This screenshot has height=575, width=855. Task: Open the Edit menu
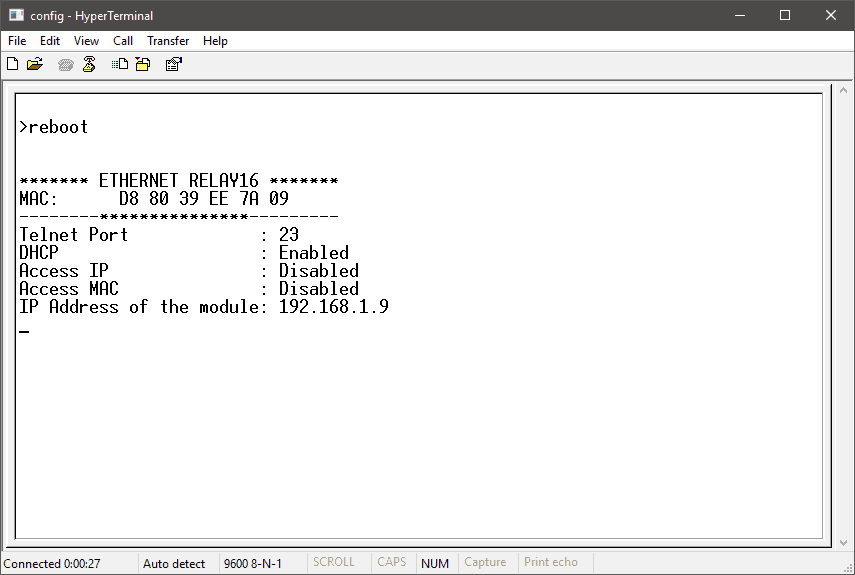50,41
